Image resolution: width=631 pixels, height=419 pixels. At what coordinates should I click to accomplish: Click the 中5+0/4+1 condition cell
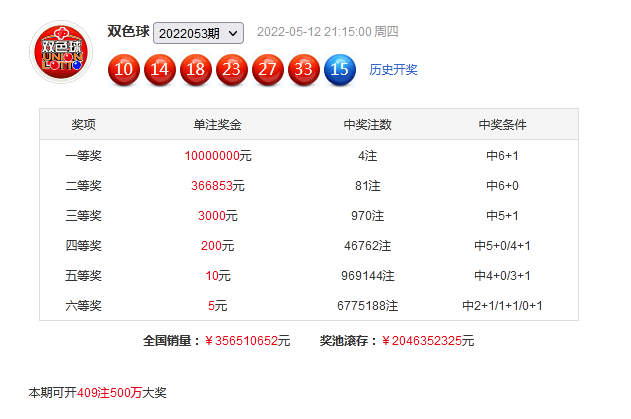coord(502,246)
